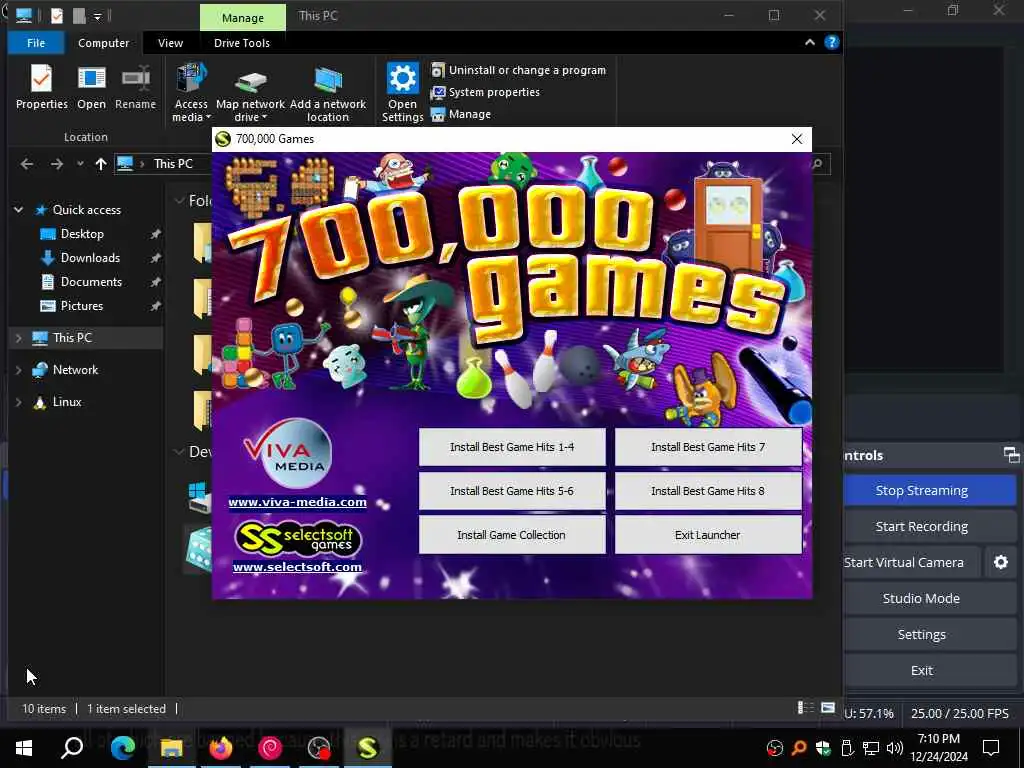Click Properties icon in File Explorer ribbon
The height and width of the screenshot is (768, 1024).
[41, 87]
